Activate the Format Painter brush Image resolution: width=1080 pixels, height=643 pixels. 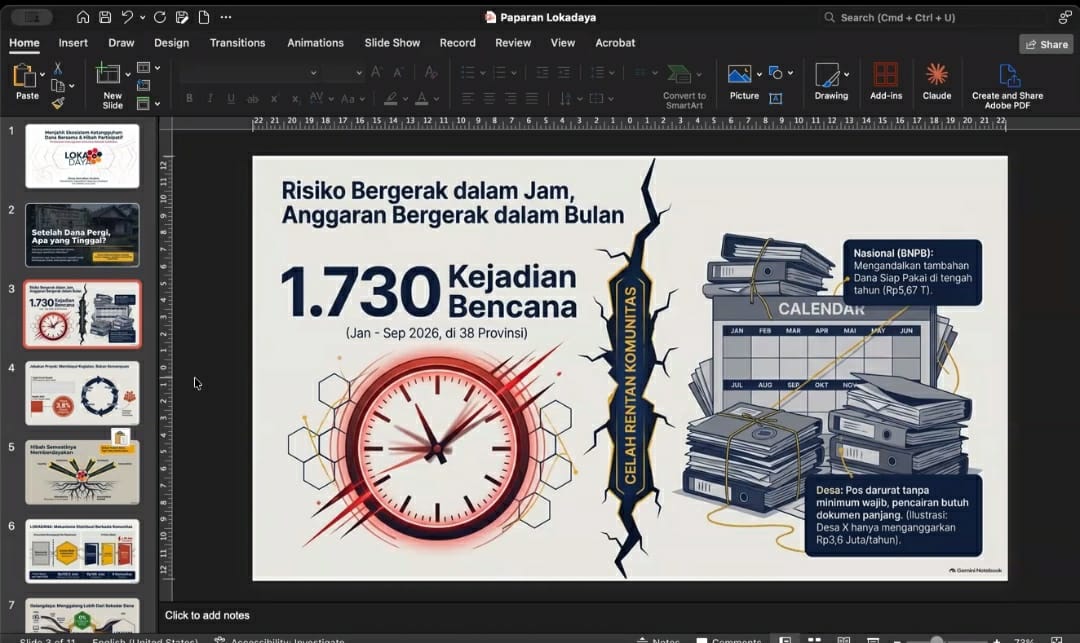coord(58,103)
